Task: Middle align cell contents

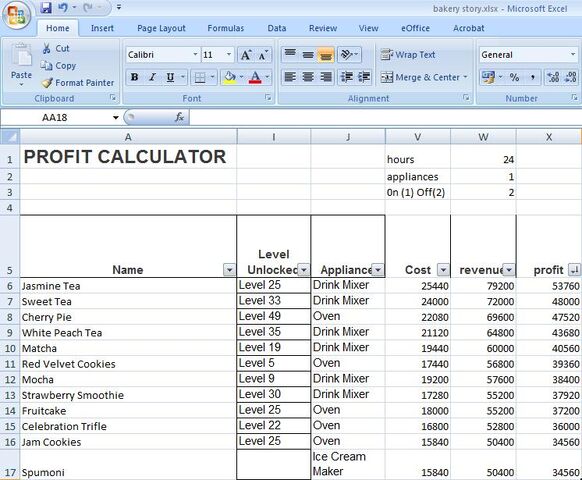Action: [308, 55]
